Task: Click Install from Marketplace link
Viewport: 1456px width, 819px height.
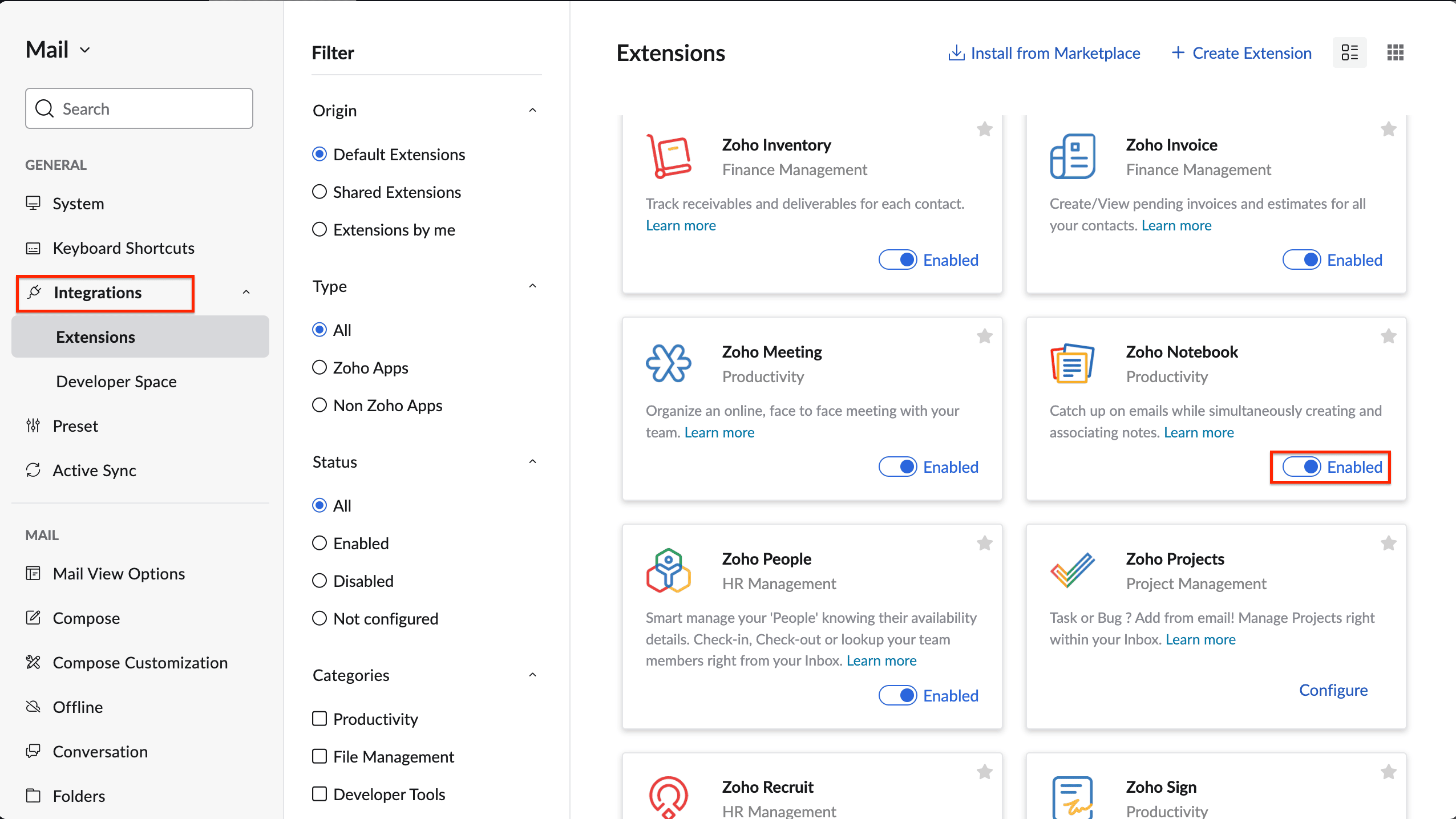Action: [x=1044, y=53]
